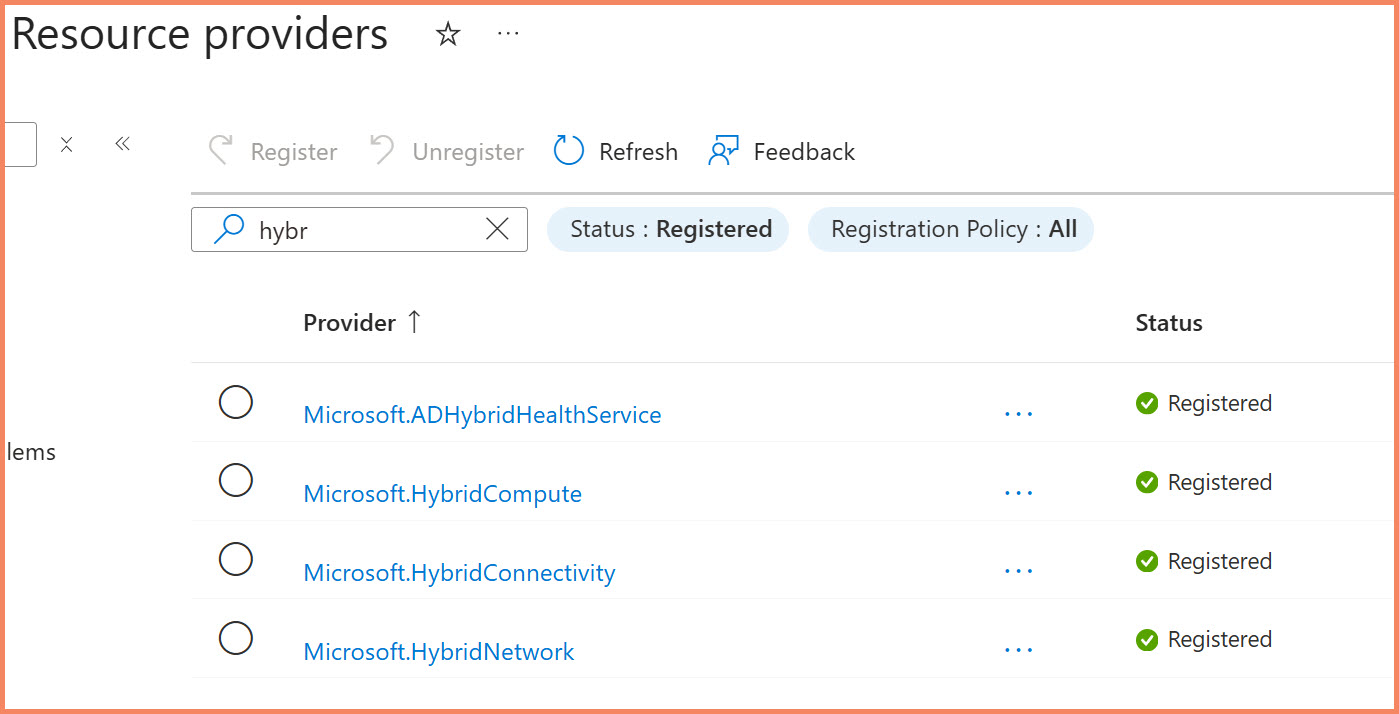
Task: Clear the sidebar search with the small X
Action: click(66, 144)
